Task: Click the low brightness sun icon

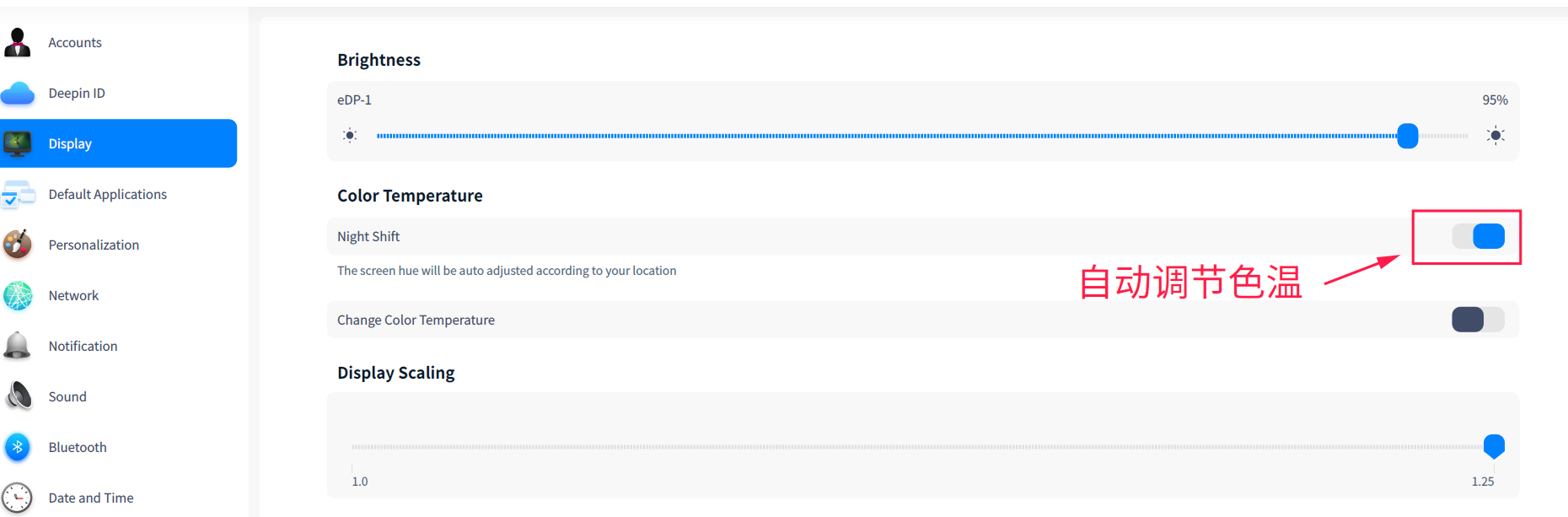Action: [351, 136]
